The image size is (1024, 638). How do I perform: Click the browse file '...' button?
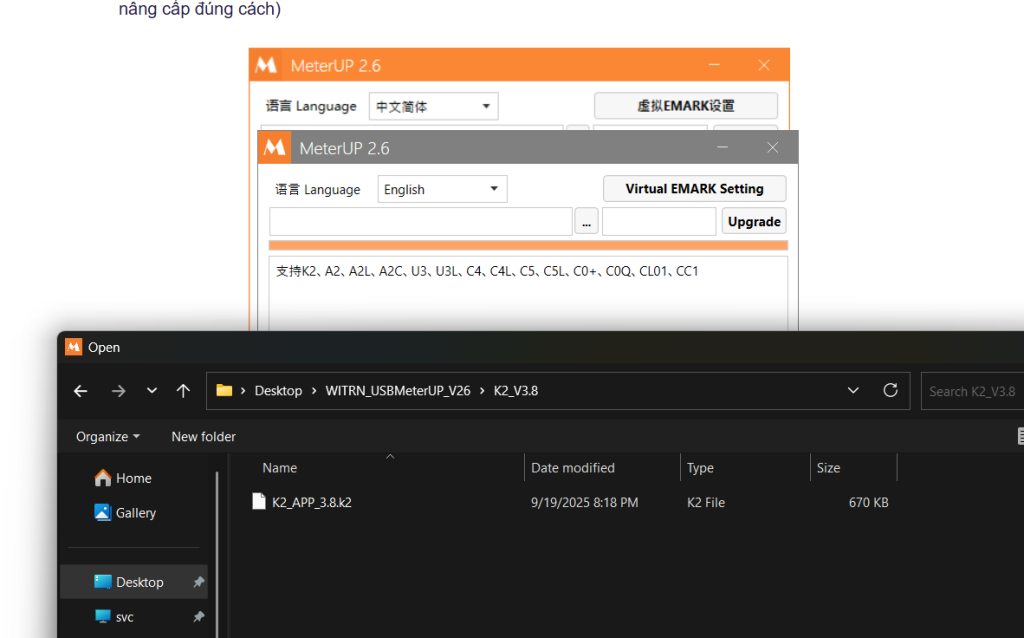point(587,222)
